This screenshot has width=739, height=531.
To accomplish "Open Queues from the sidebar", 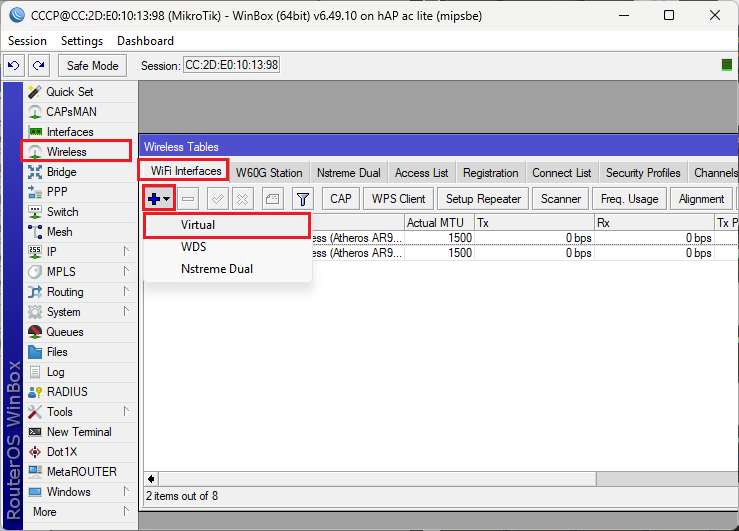I will coord(80,332).
